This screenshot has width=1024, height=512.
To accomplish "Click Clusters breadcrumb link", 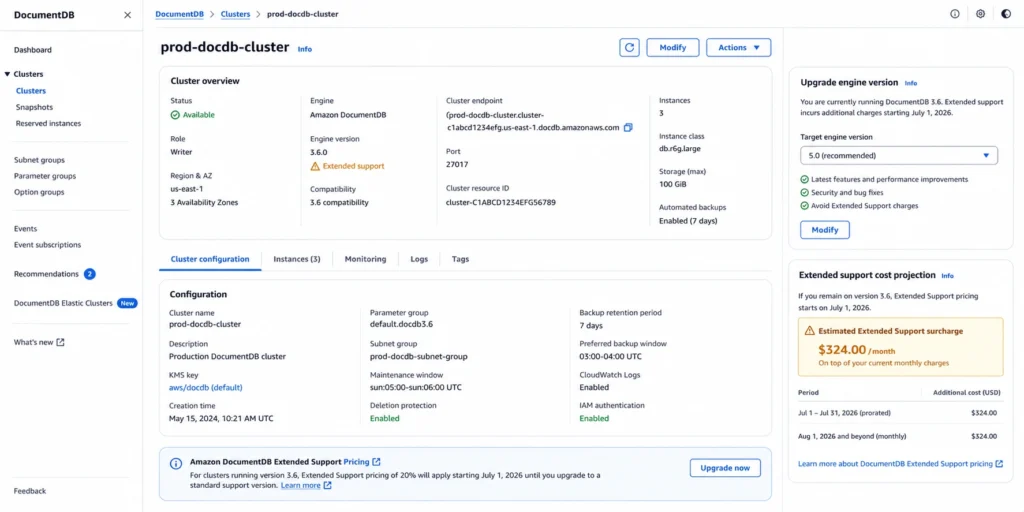I will coord(235,14).
